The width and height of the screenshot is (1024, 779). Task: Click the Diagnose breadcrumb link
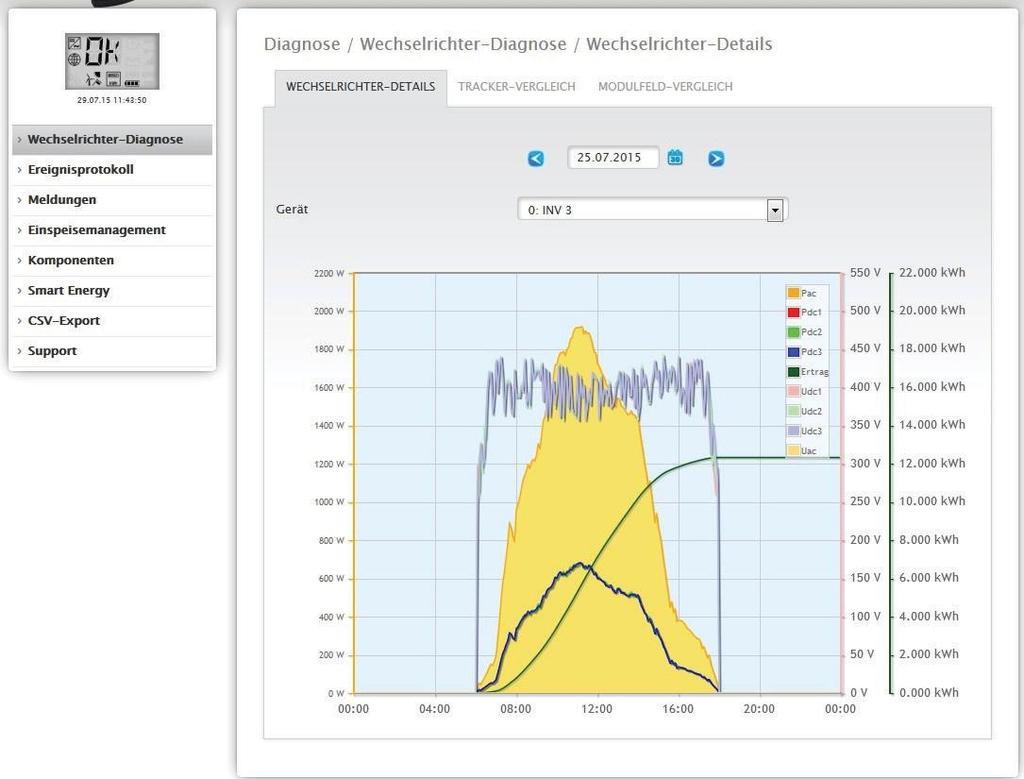pos(302,44)
